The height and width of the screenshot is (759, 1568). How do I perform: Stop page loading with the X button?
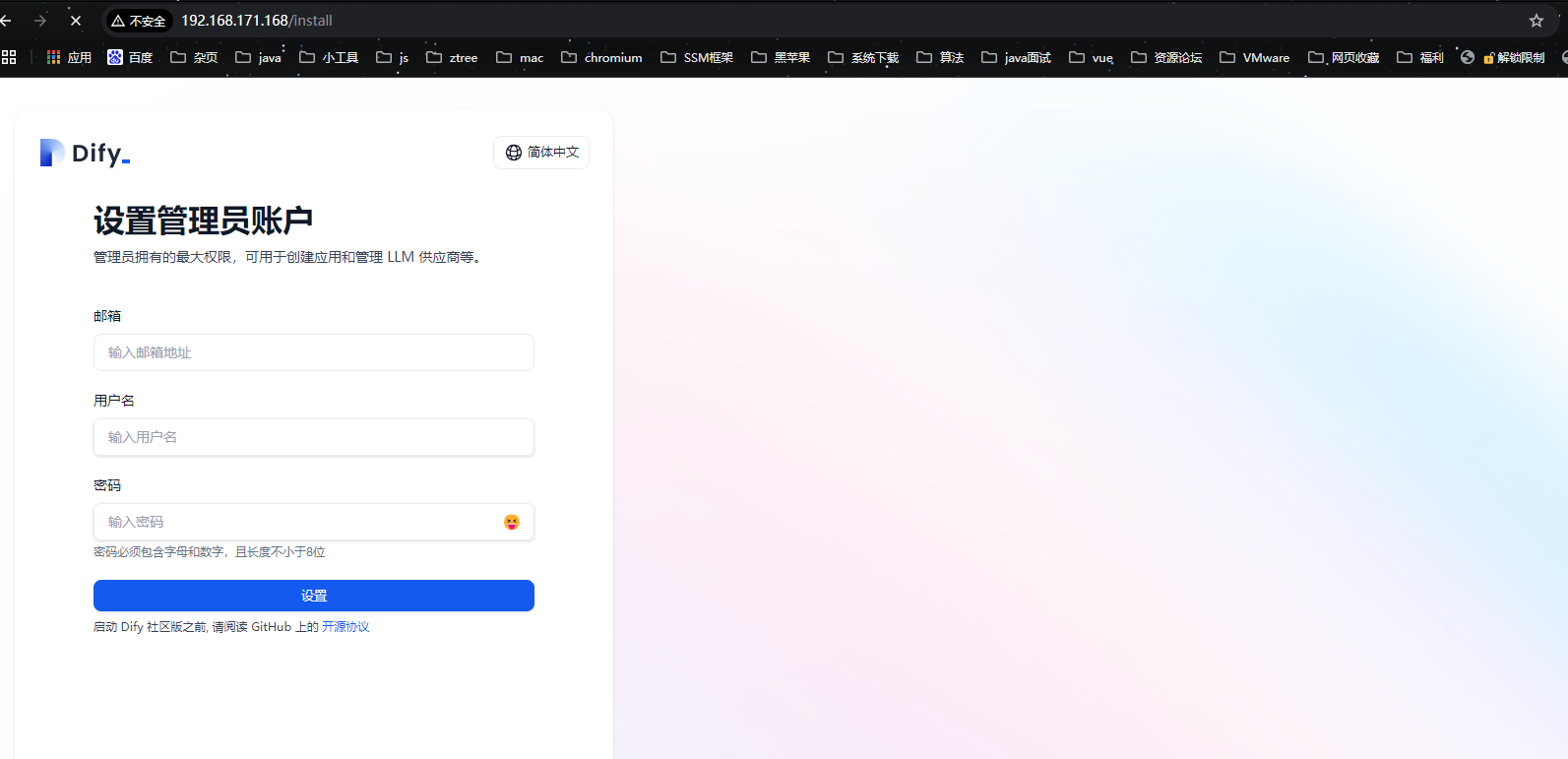pyautogui.click(x=76, y=20)
